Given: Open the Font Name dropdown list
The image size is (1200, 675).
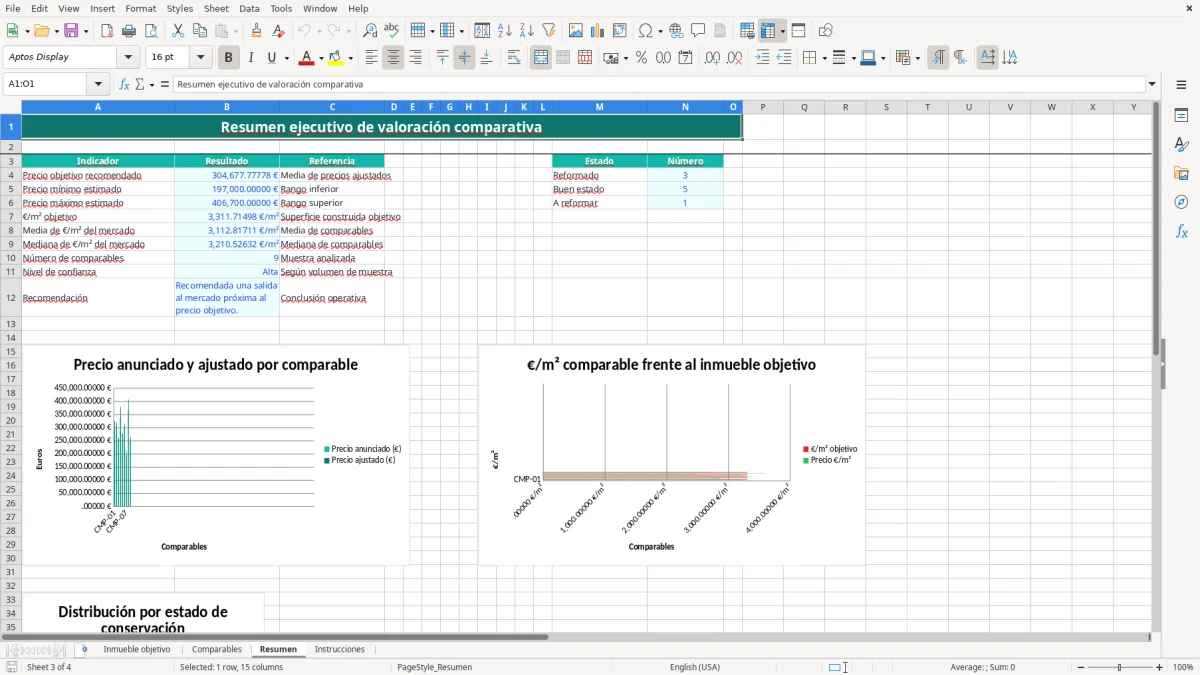Looking at the screenshot, I should (x=128, y=57).
